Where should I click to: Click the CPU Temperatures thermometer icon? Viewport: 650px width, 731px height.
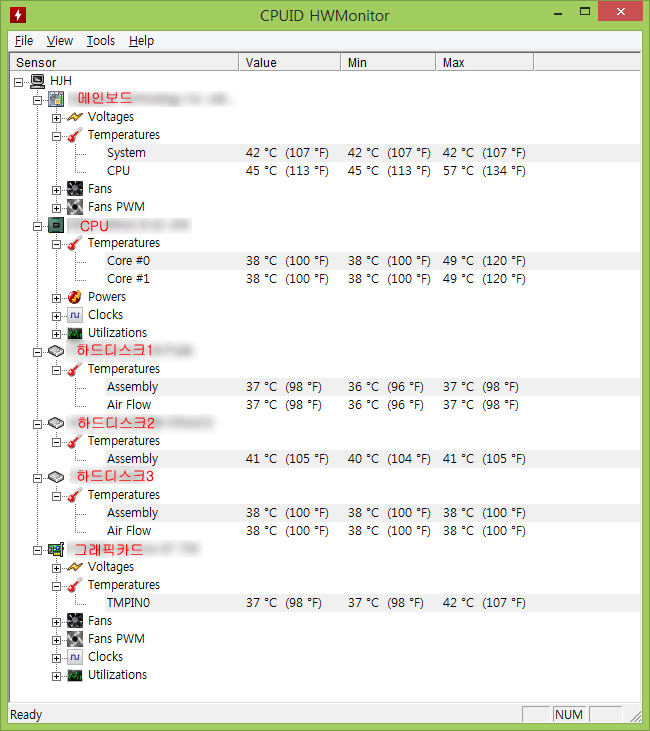[x=75, y=243]
